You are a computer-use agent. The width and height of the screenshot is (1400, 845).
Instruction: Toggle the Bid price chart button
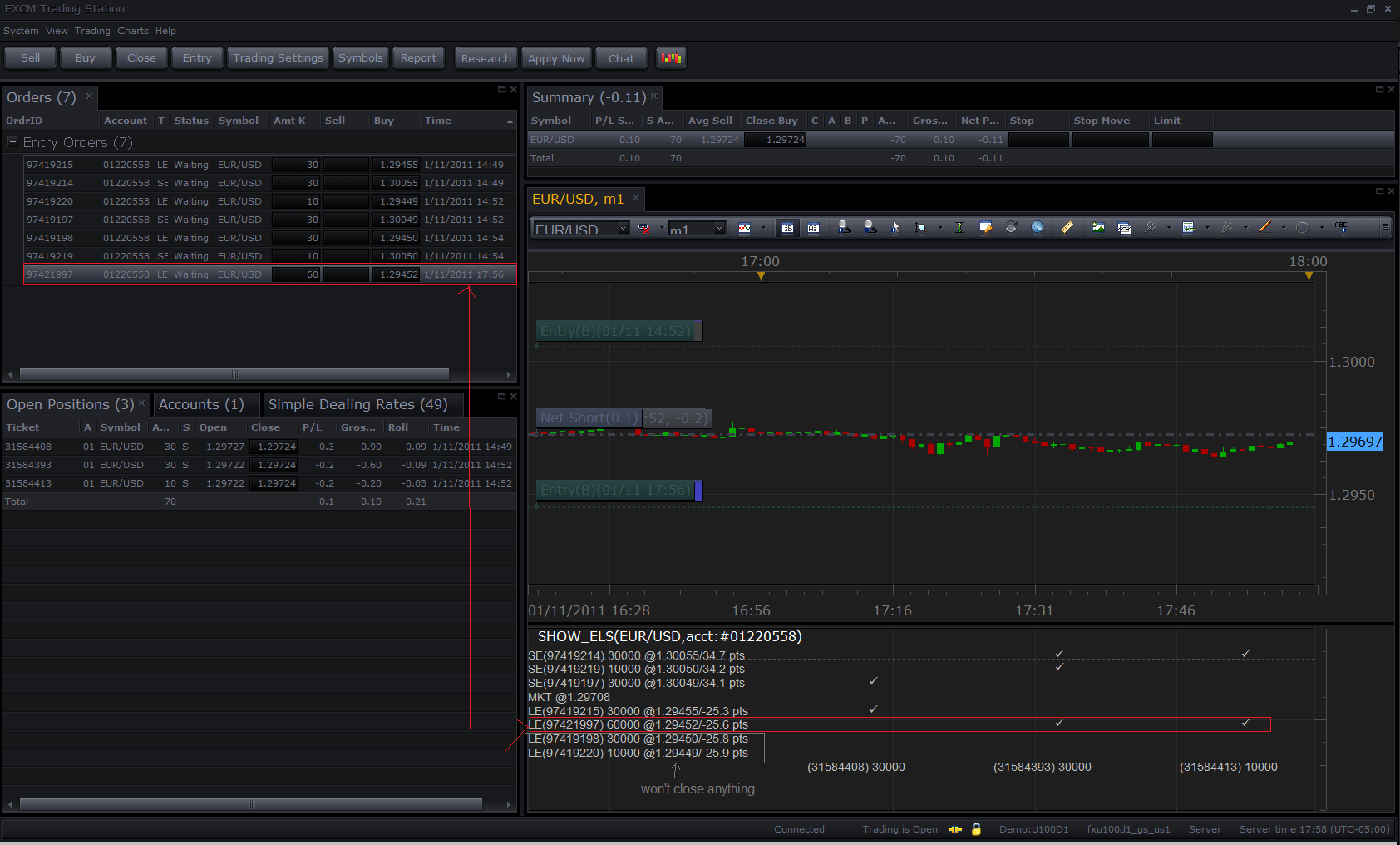point(787,228)
